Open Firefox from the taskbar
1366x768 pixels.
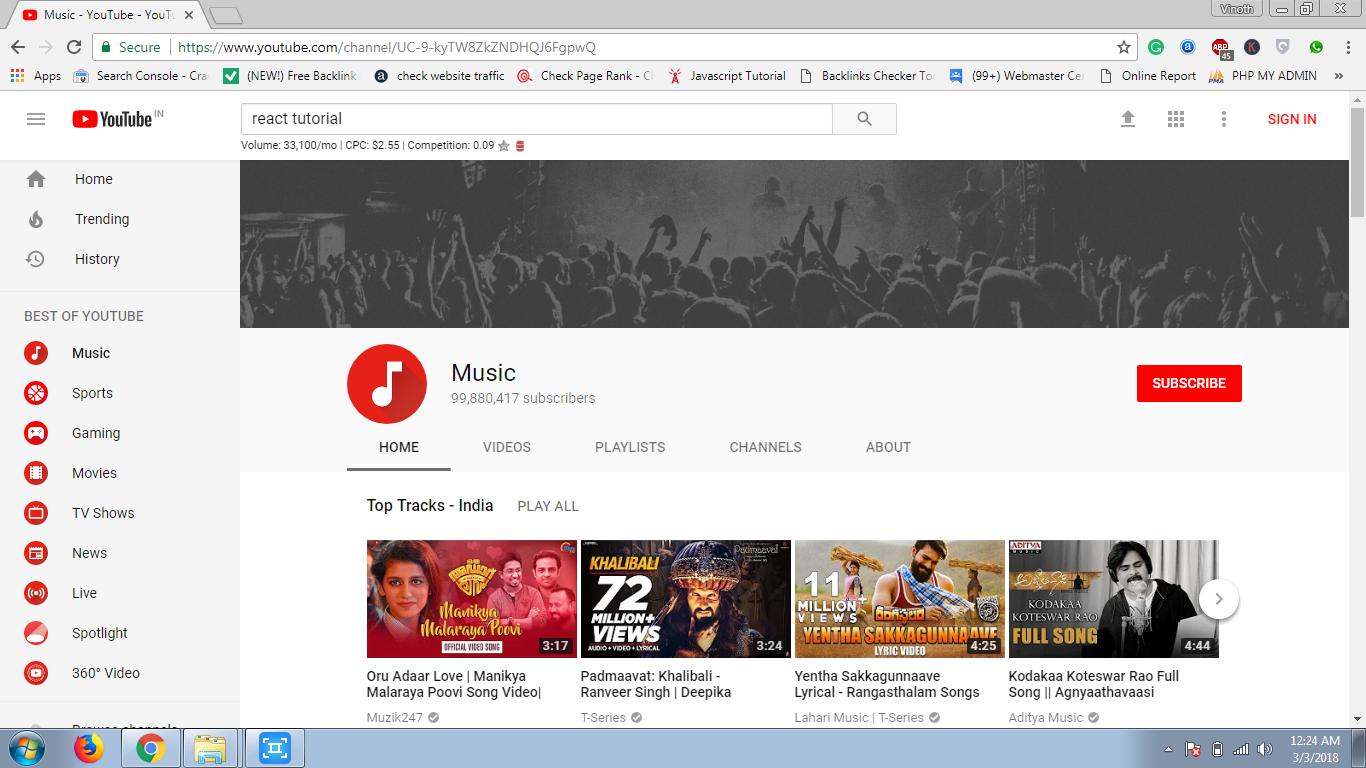(89, 748)
